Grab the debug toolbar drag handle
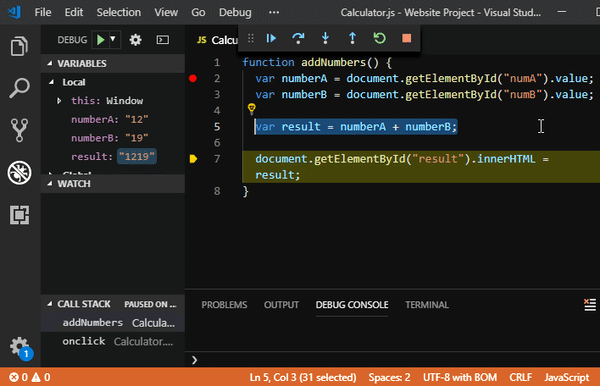 [x=251, y=38]
